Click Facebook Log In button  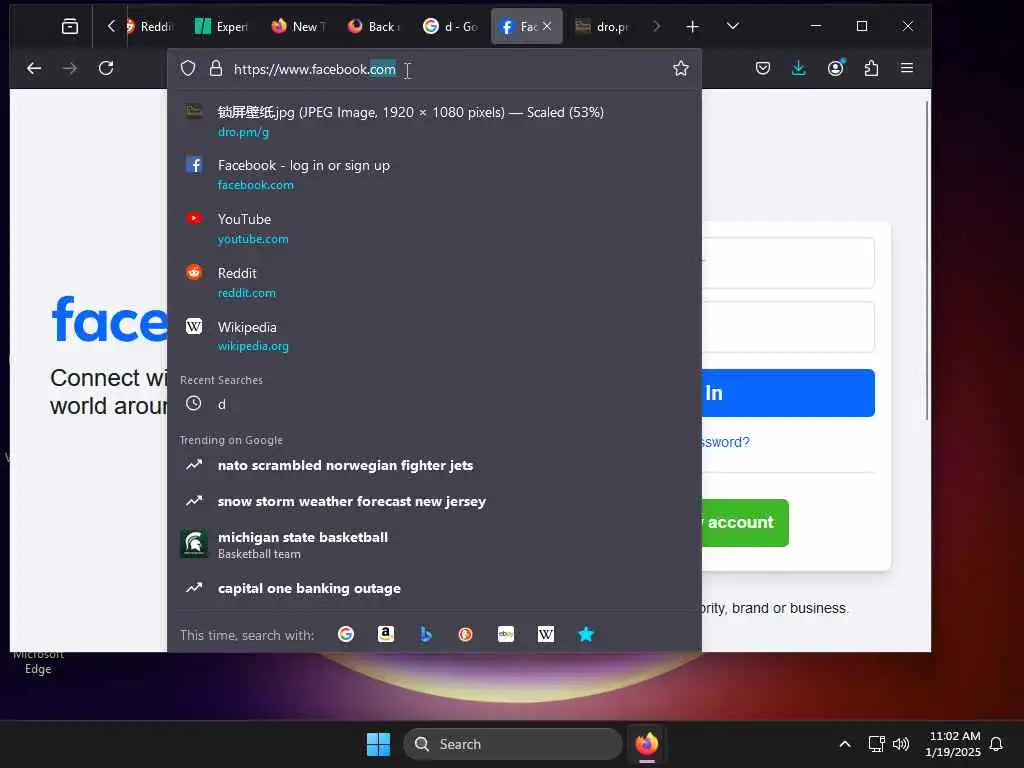coord(788,393)
